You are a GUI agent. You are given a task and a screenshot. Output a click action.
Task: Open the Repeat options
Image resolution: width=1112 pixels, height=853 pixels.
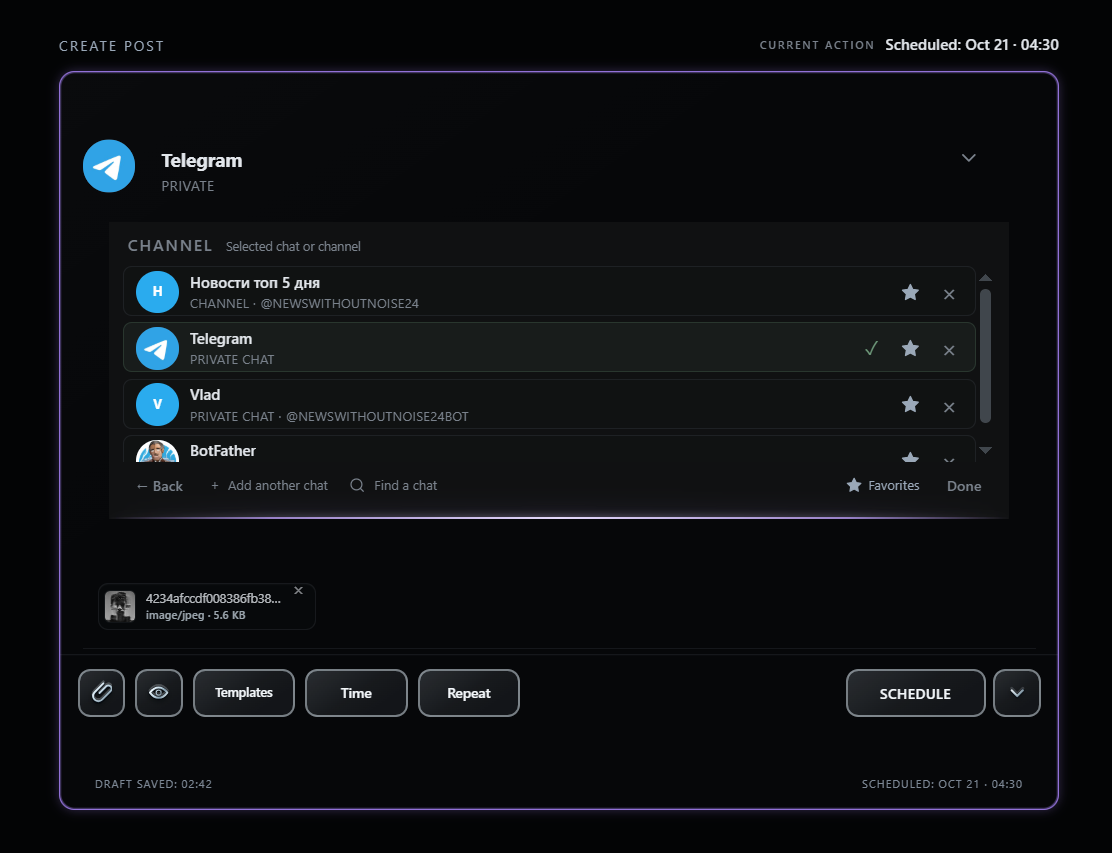[x=469, y=693]
